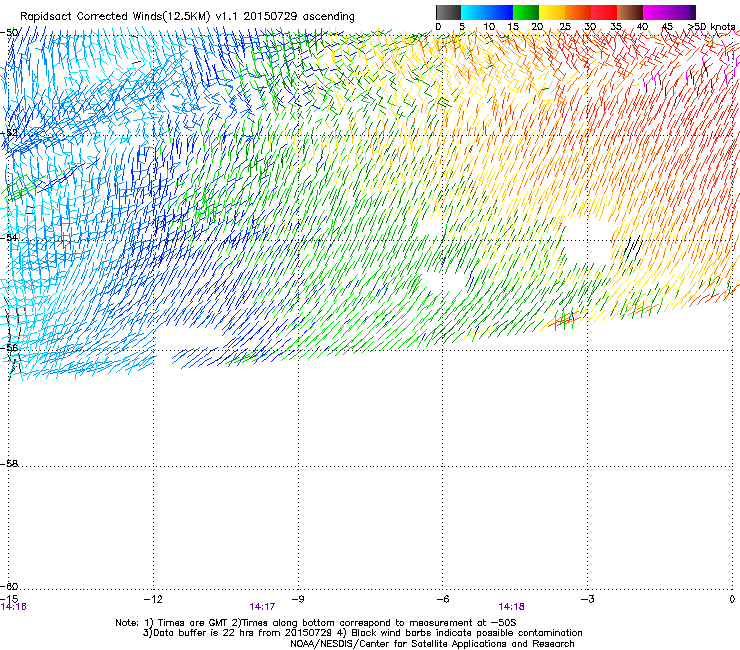The image size is (740, 650).
Task: Click the '25' legend scale value
Action: (x=565, y=27)
